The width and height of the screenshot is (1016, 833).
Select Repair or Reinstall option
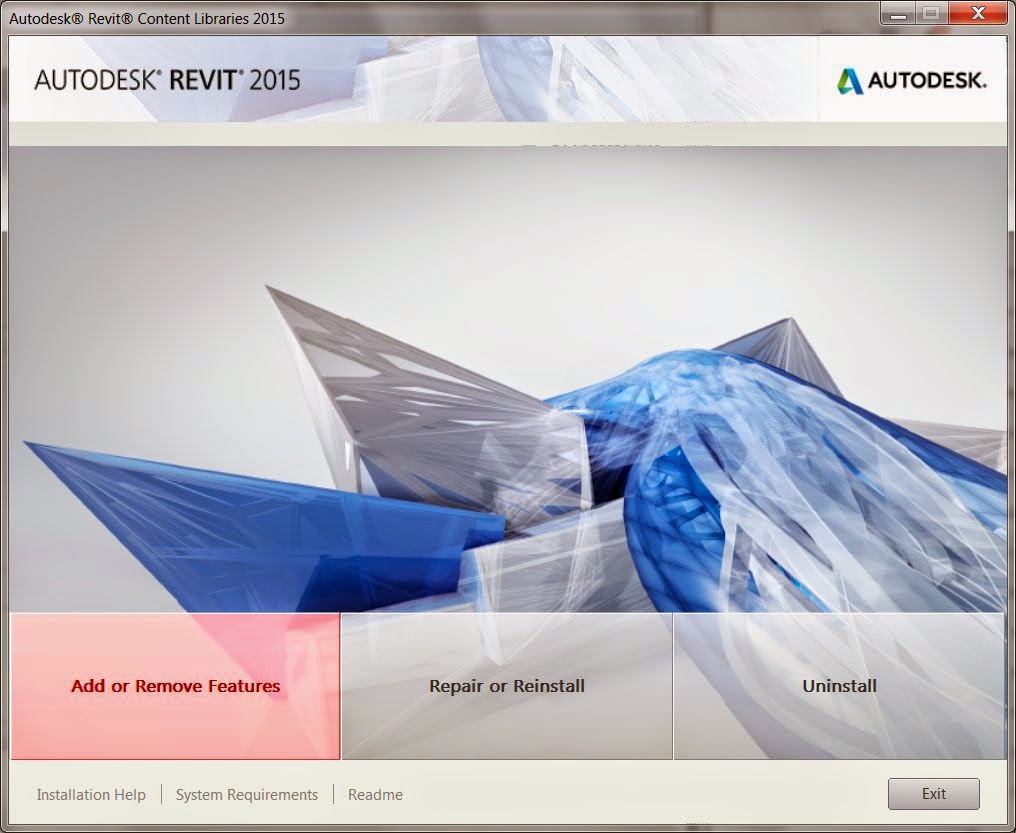[x=507, y=686]
